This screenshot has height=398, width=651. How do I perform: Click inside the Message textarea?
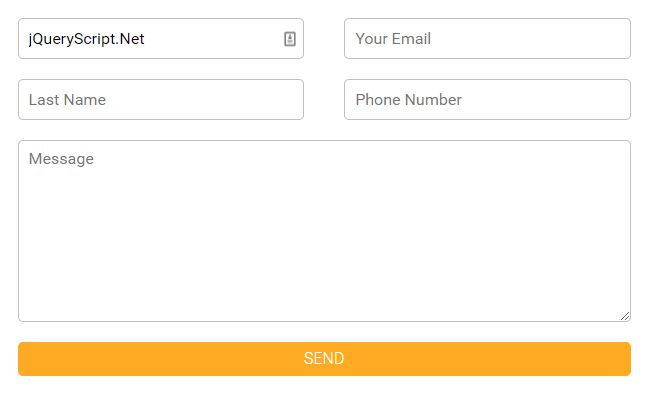pos(324,231)
